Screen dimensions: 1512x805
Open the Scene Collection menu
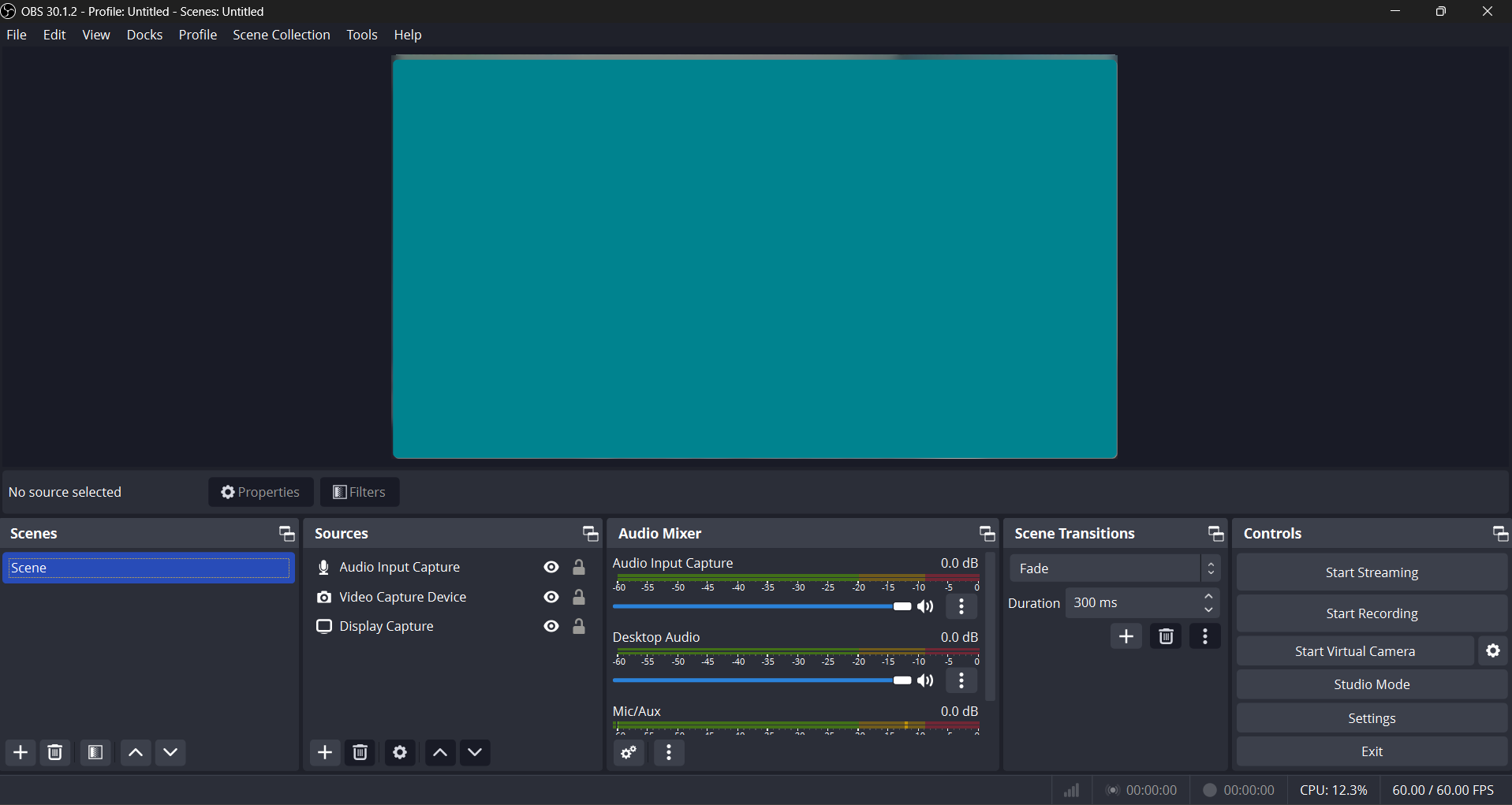point(281,35)
